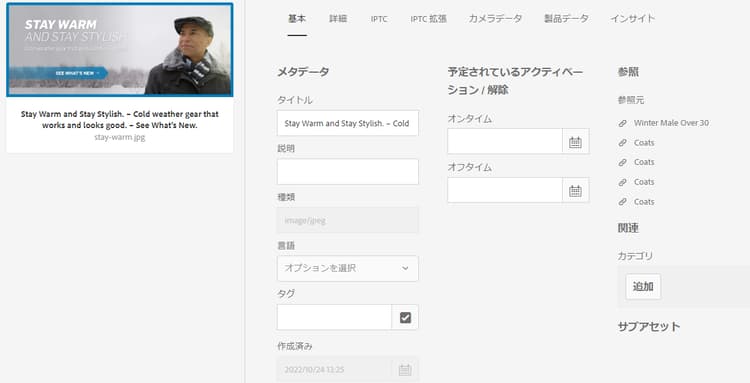This screenshot has width=750, height=383.
Task: Expand the 言語 オプションを選択 dropdown
Action: (x=348, y=268)
